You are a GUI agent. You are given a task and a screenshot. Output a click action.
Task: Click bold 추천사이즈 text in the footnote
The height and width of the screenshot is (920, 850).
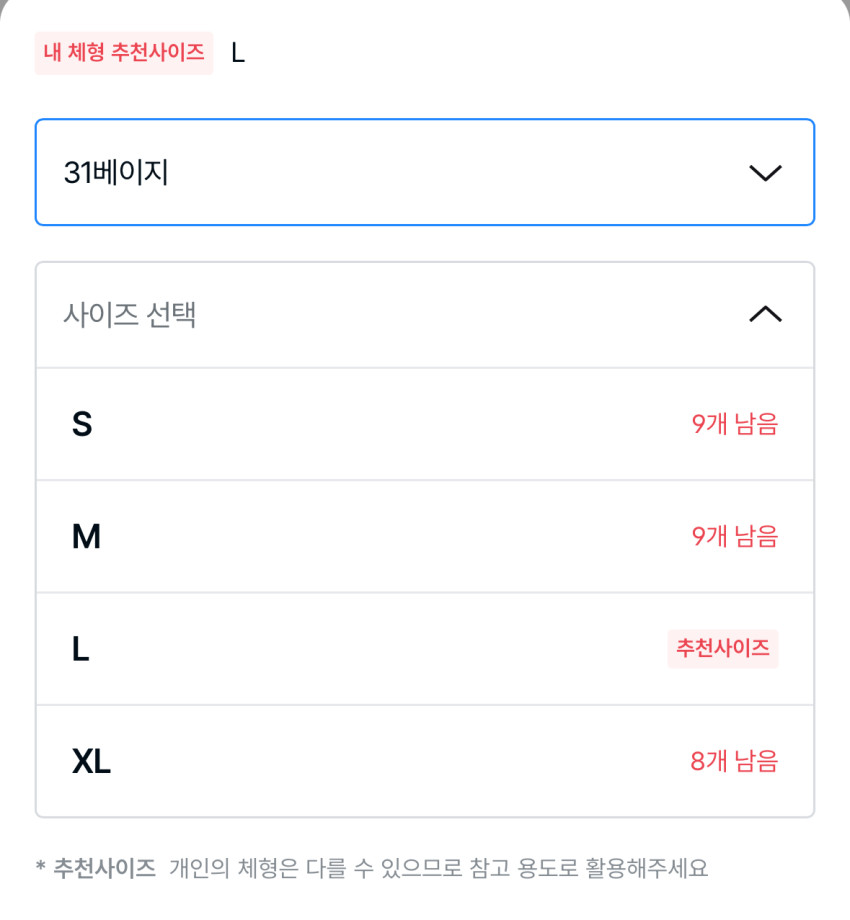(x=105, y=868)
